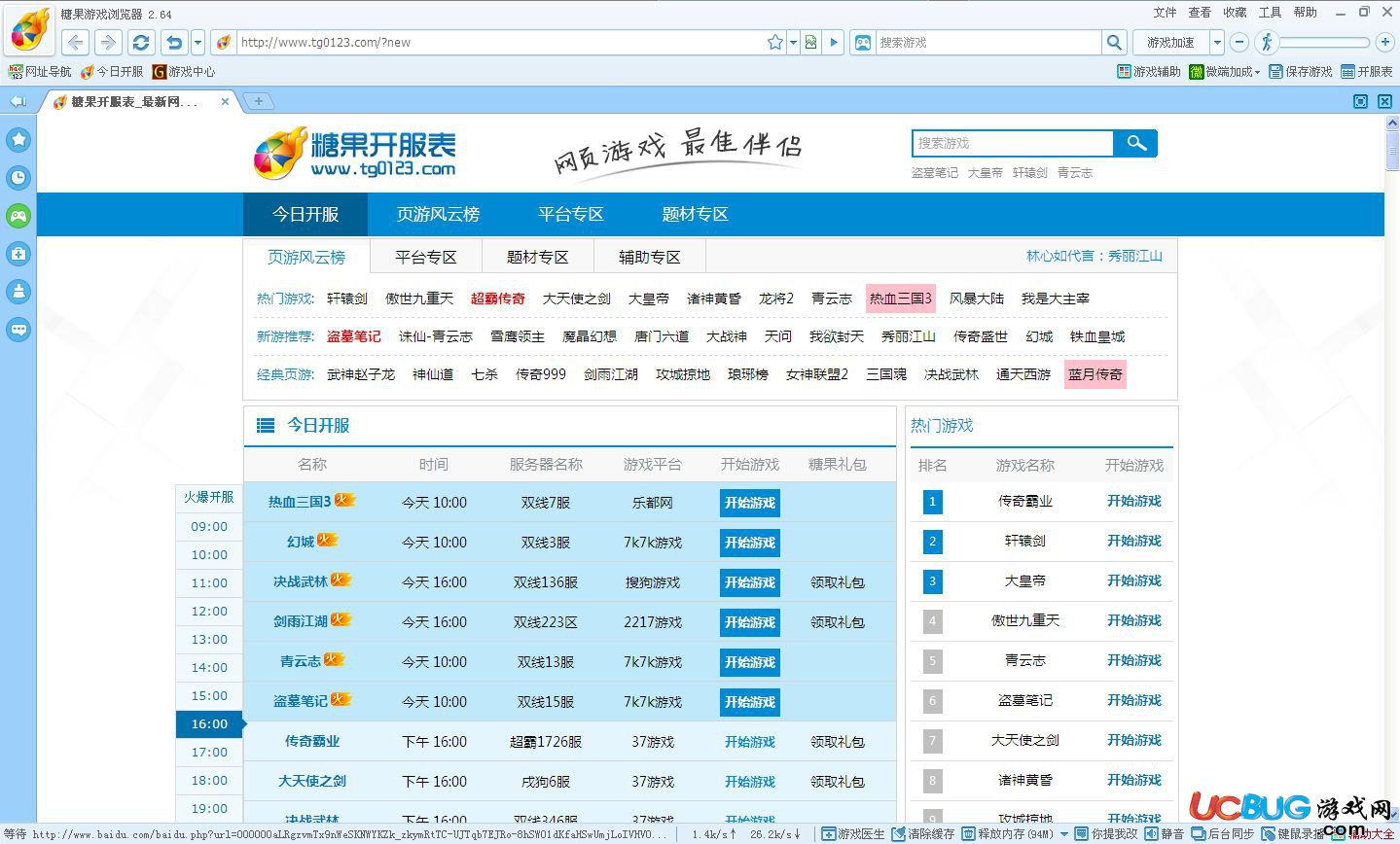Select the 16:00 time slot in the time list
Screen dimensions: 1400x844
pyautogui.click(x=209, y=724)
